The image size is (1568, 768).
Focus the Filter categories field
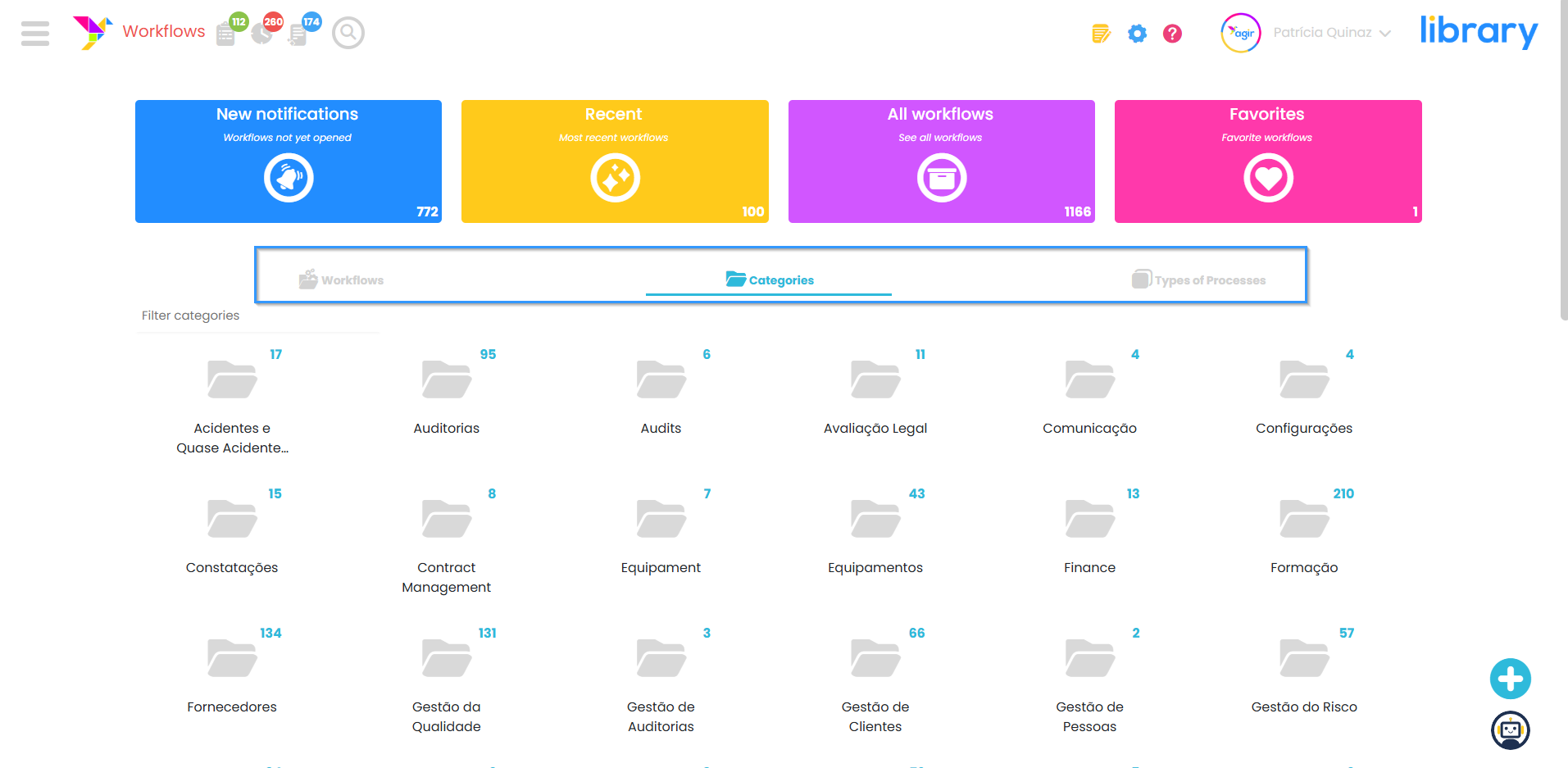[x=259, y=316]
